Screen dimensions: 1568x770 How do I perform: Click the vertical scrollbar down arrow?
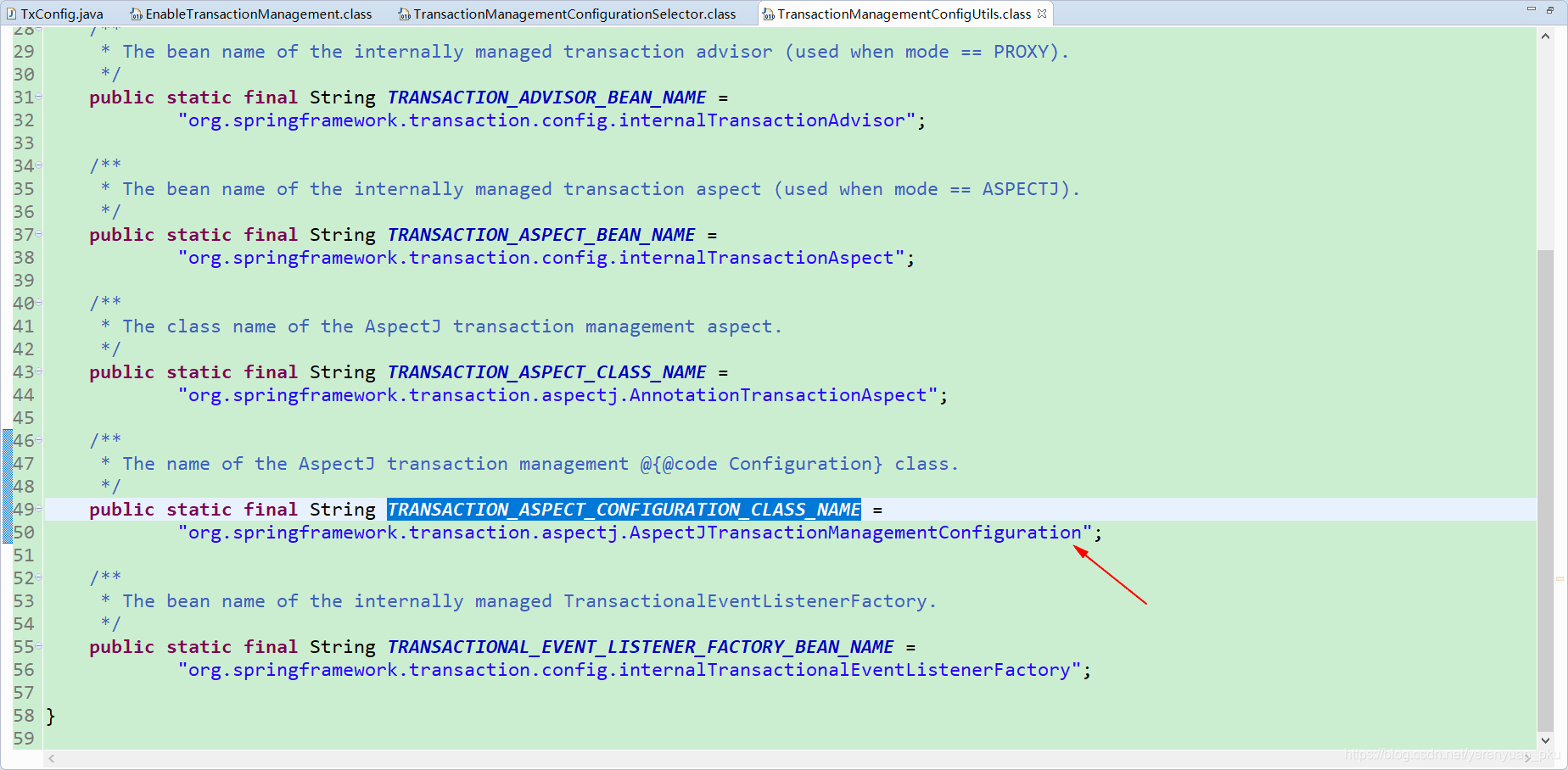[1545, 740]
